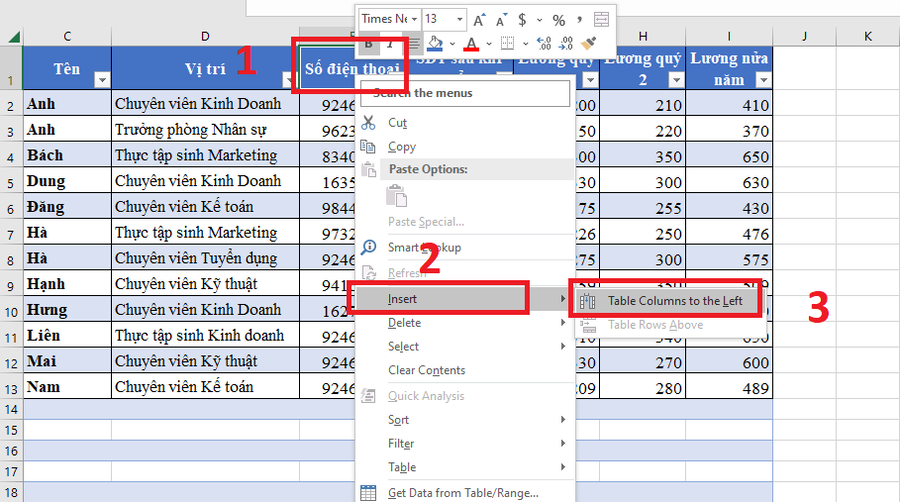Click cell 'Chuyên viên Tuyển dụng'
This screenshot has width=900, height=502.
click(x=205, y=259)
